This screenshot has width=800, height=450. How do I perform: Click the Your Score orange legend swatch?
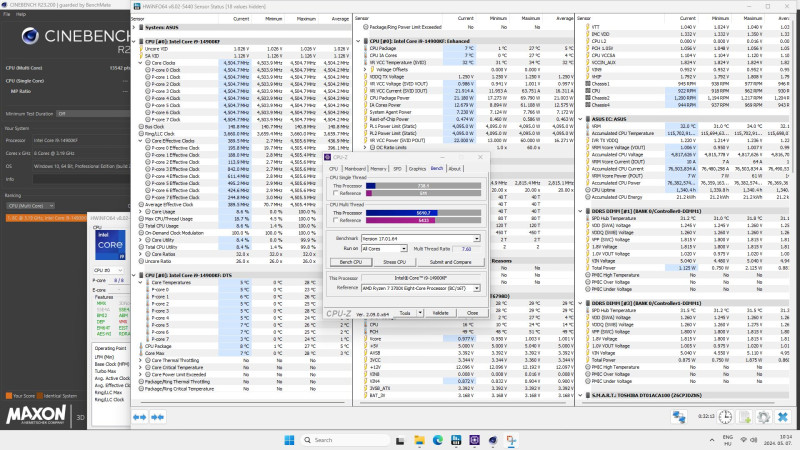pos(9,395)
